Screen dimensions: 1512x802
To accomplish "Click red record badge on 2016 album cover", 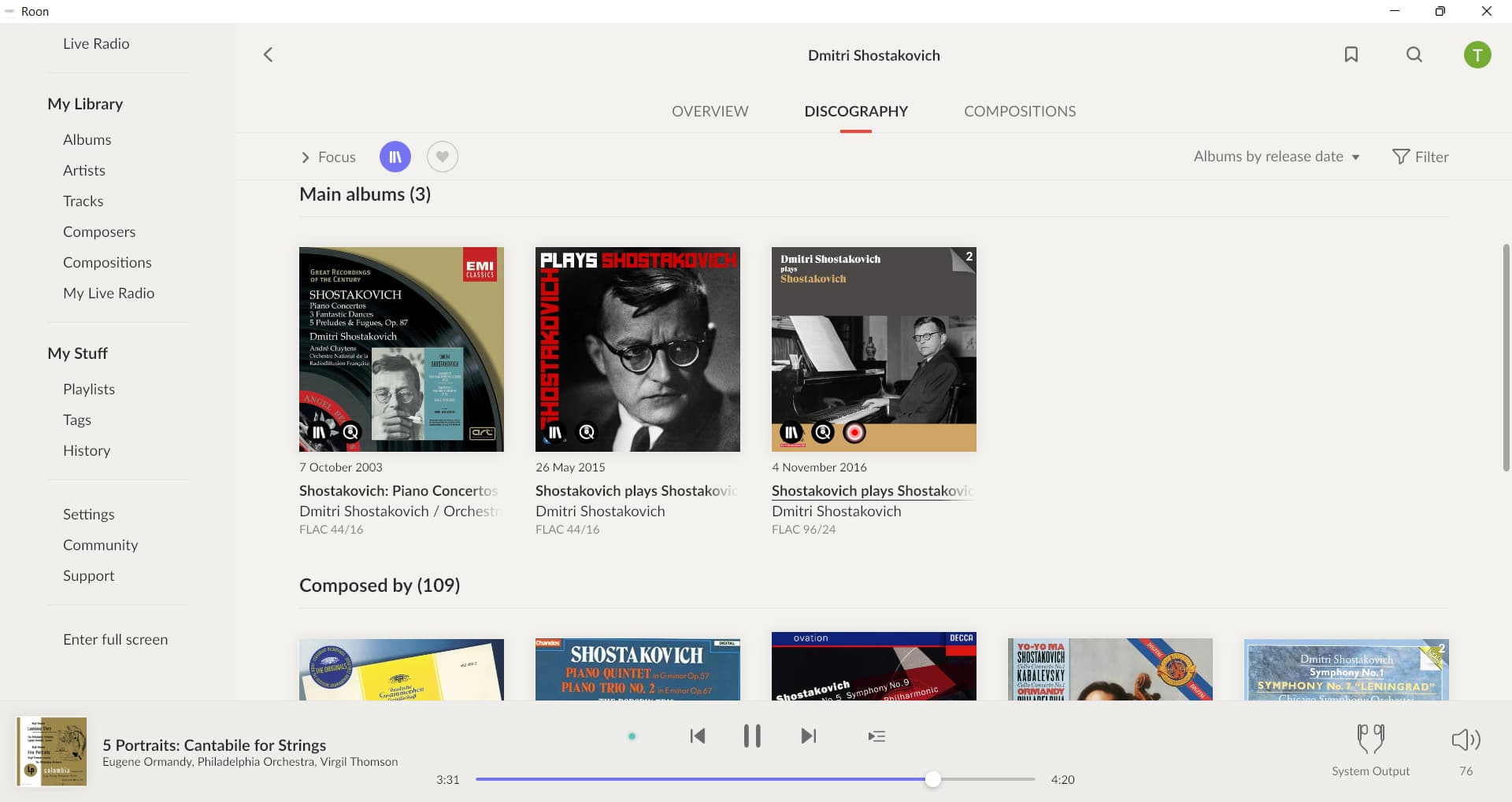I will (854, 432).
